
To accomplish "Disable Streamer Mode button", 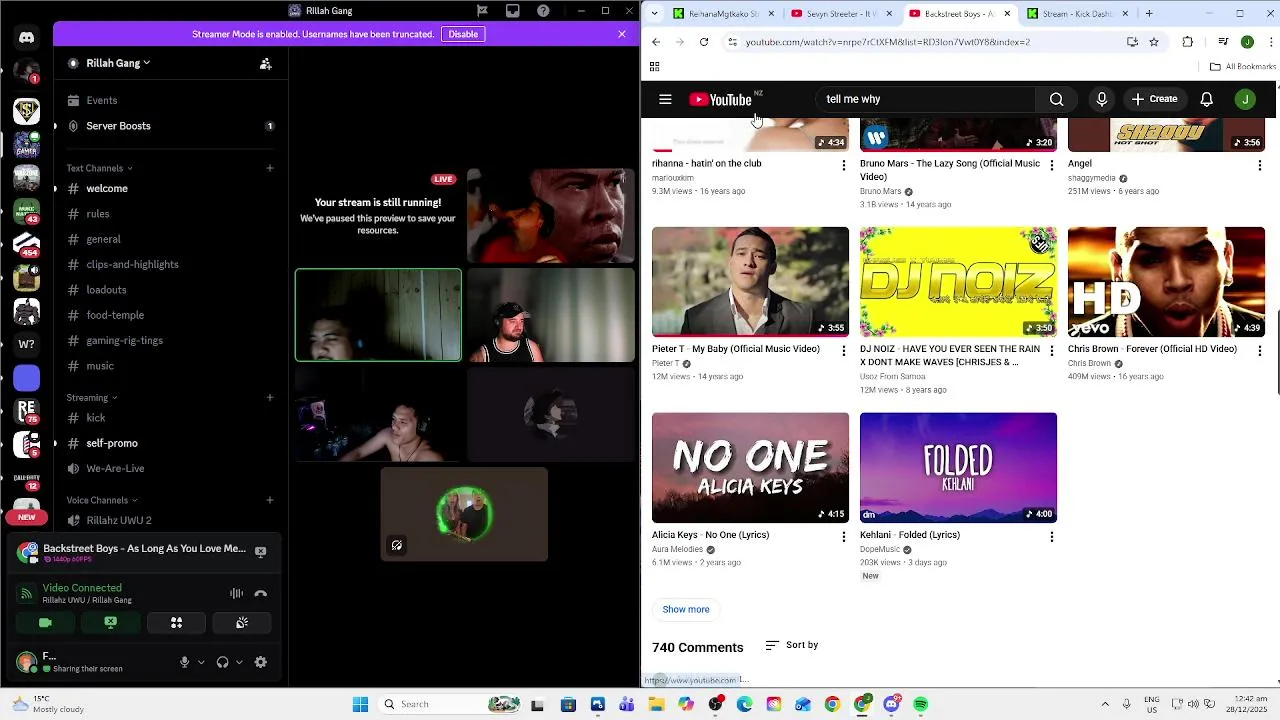I will point(463,34).
